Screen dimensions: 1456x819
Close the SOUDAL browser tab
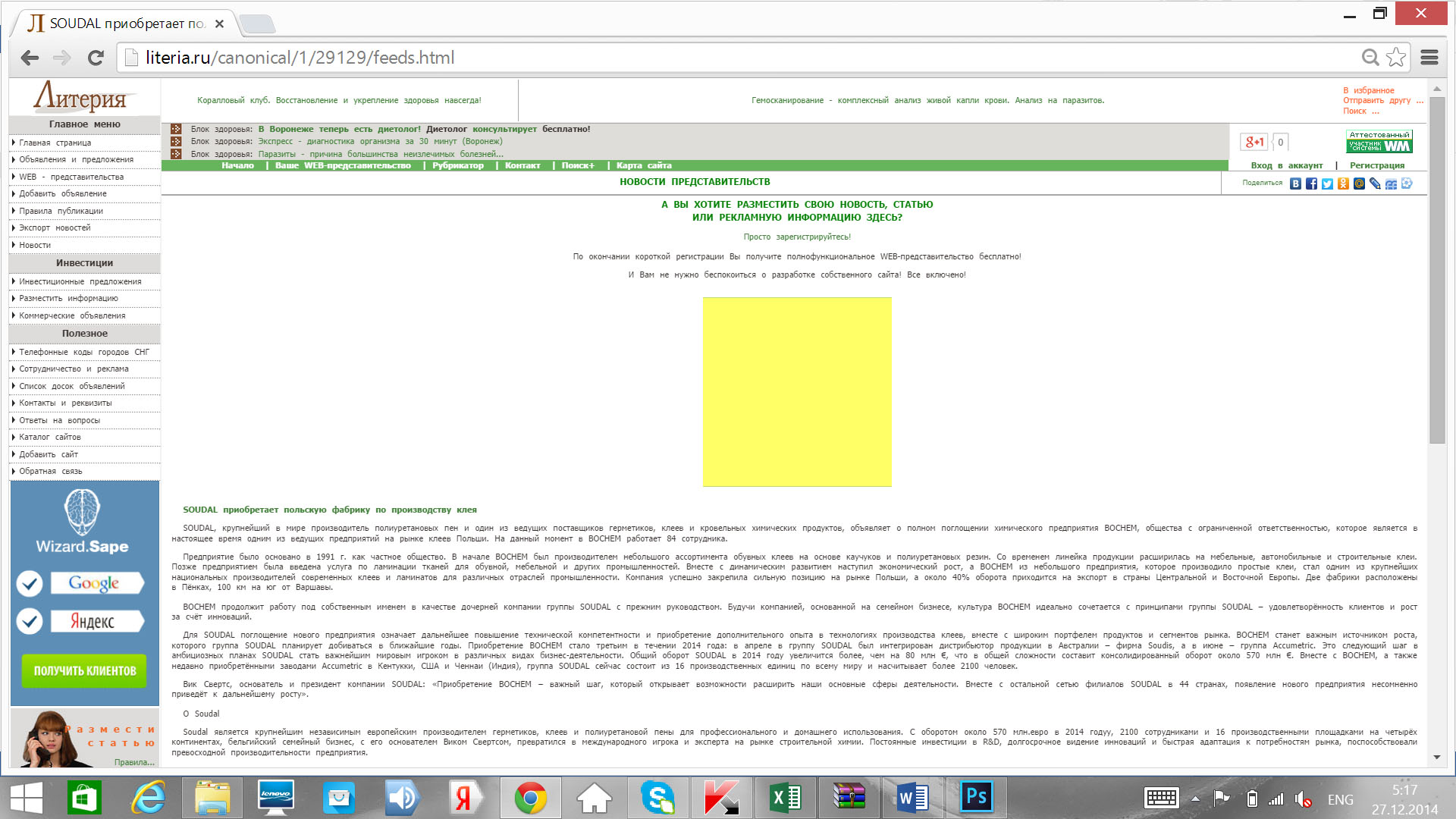219,24
